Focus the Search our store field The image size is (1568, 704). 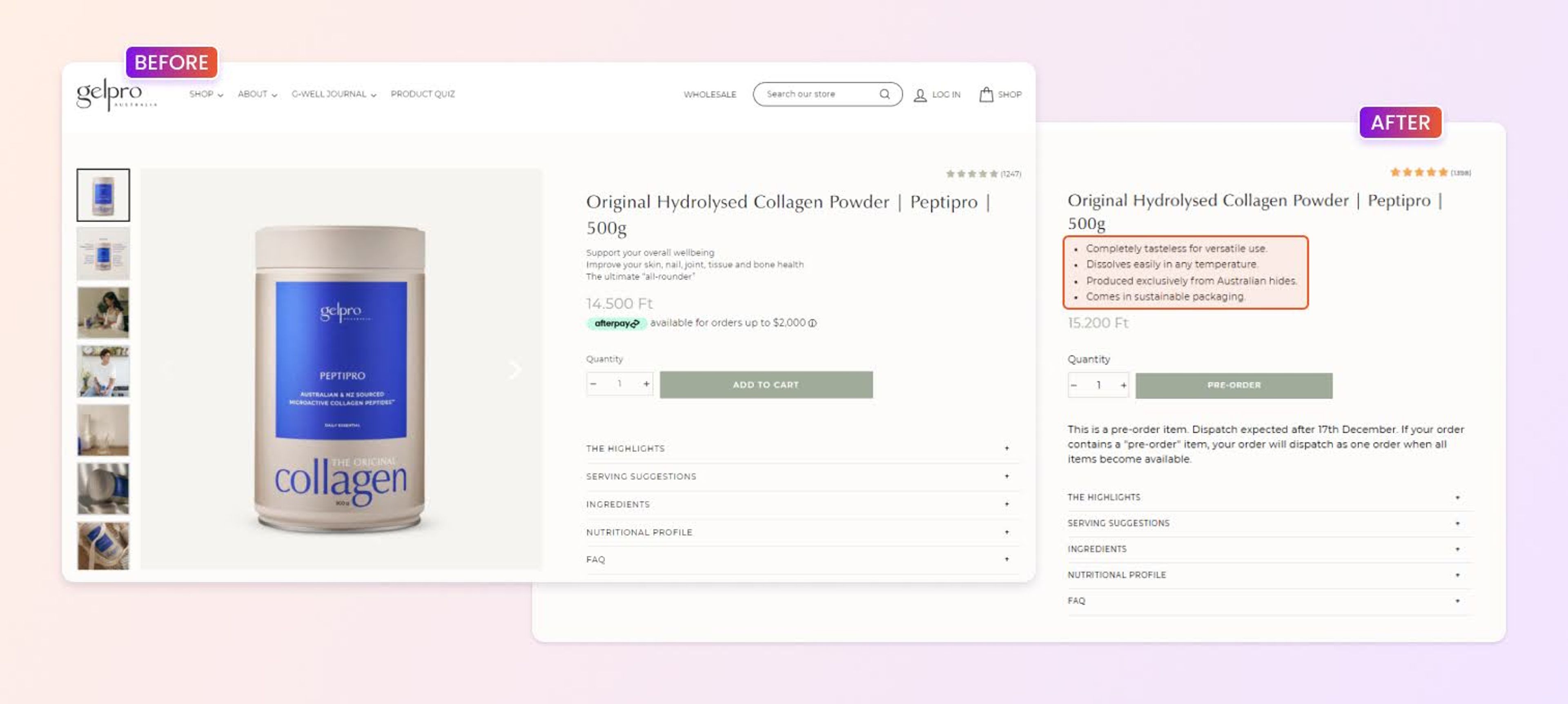[827, 94]
